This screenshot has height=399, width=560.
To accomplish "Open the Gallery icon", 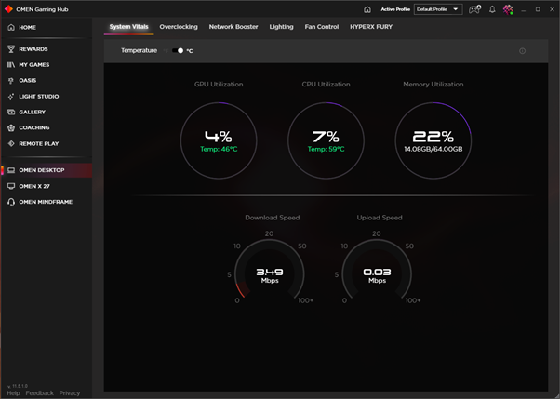I will coord(11,112).
